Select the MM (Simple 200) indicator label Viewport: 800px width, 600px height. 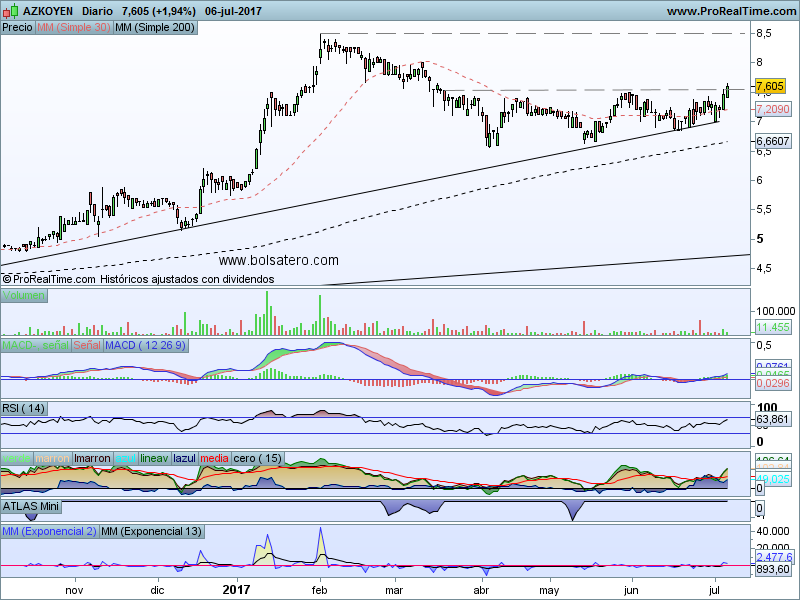155,28
